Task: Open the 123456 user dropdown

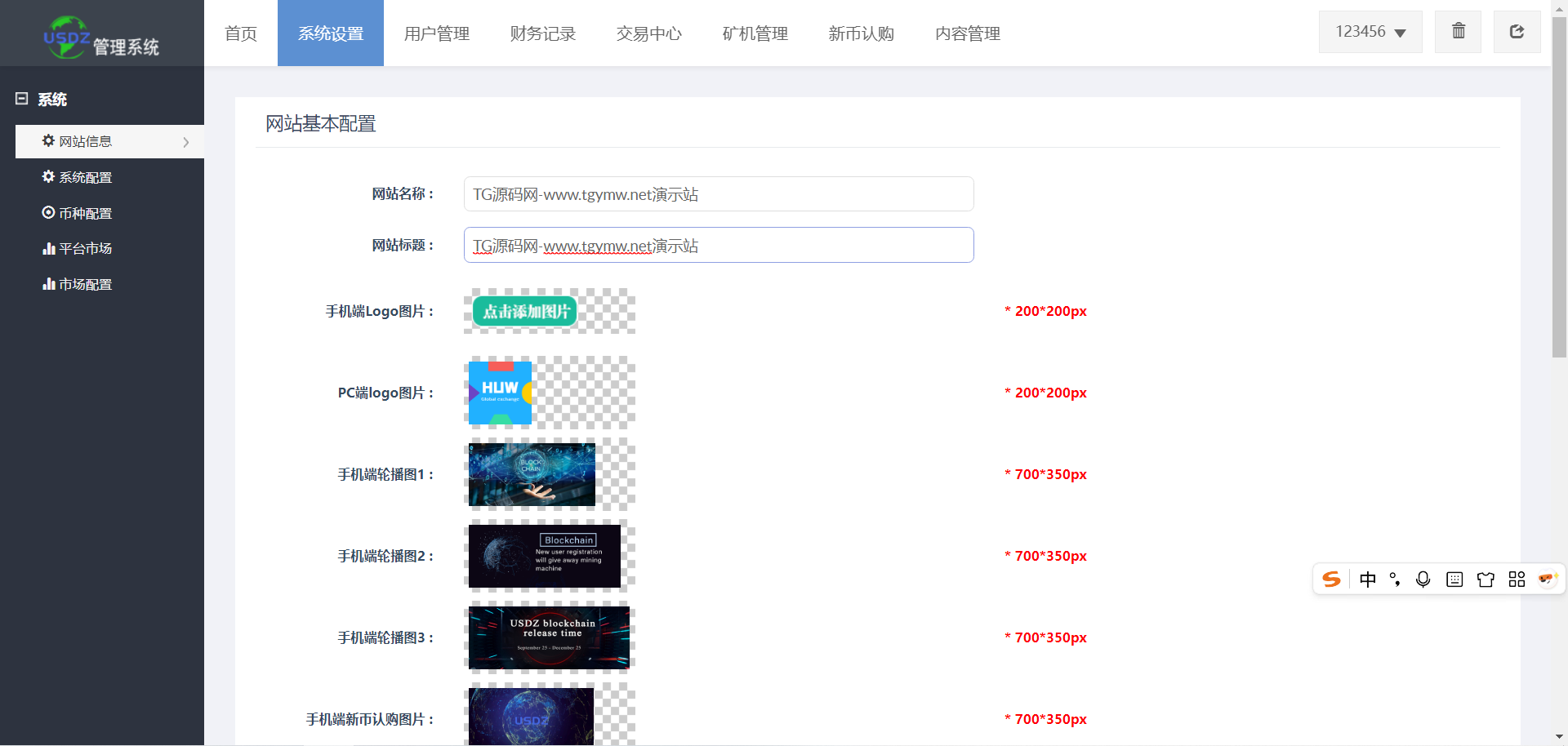Action: [1370, 32]
